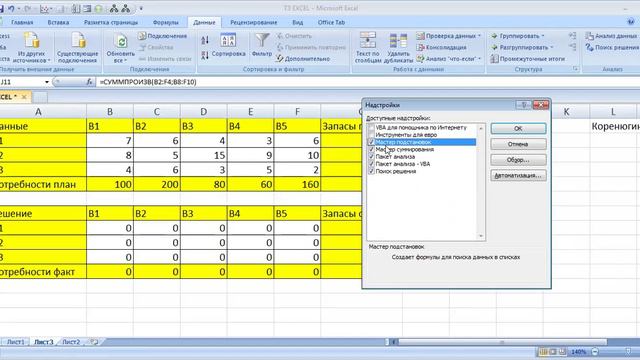Viewport: 640px width, 360px height.
Task: Click 'Промежуточные итоги' in the ribbon
Action: pyautogui.click(x=528, y=59)
